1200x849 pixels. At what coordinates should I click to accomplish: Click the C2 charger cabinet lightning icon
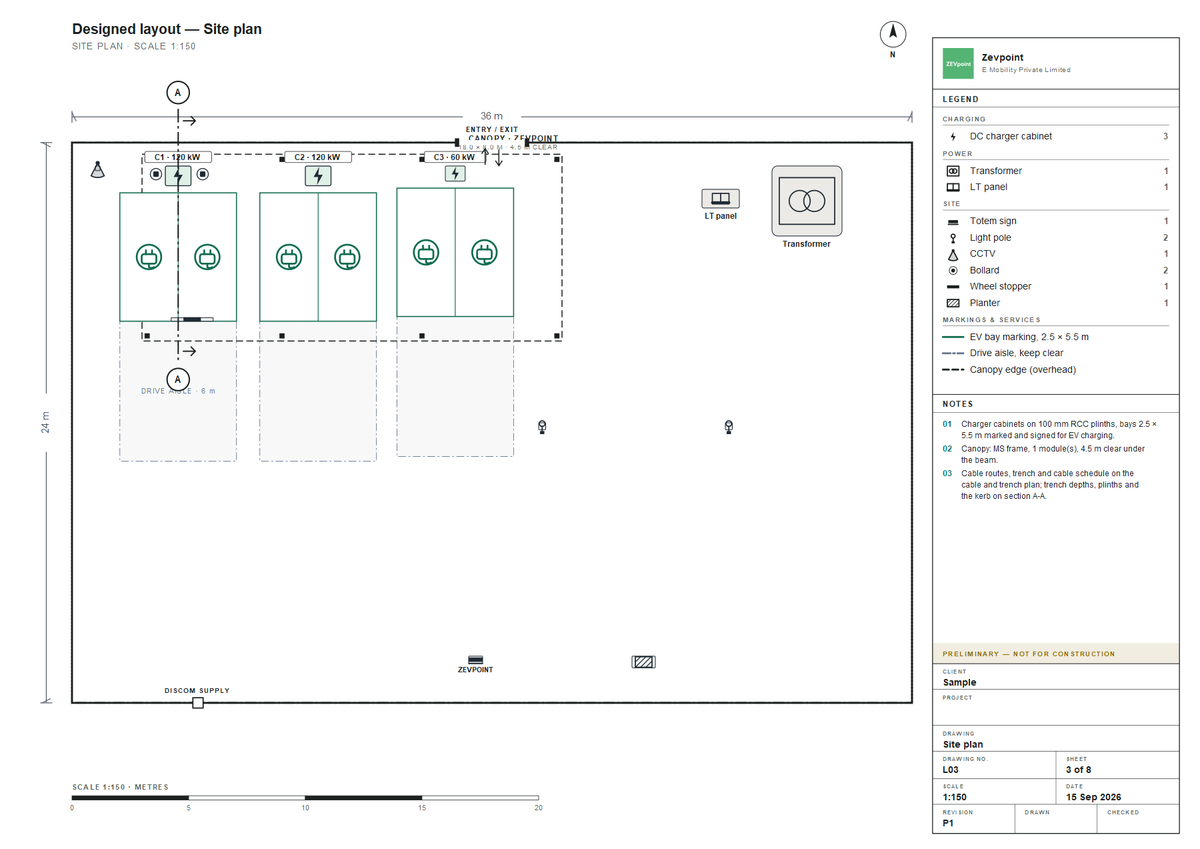pyautogui.click(x=318, y=176)
